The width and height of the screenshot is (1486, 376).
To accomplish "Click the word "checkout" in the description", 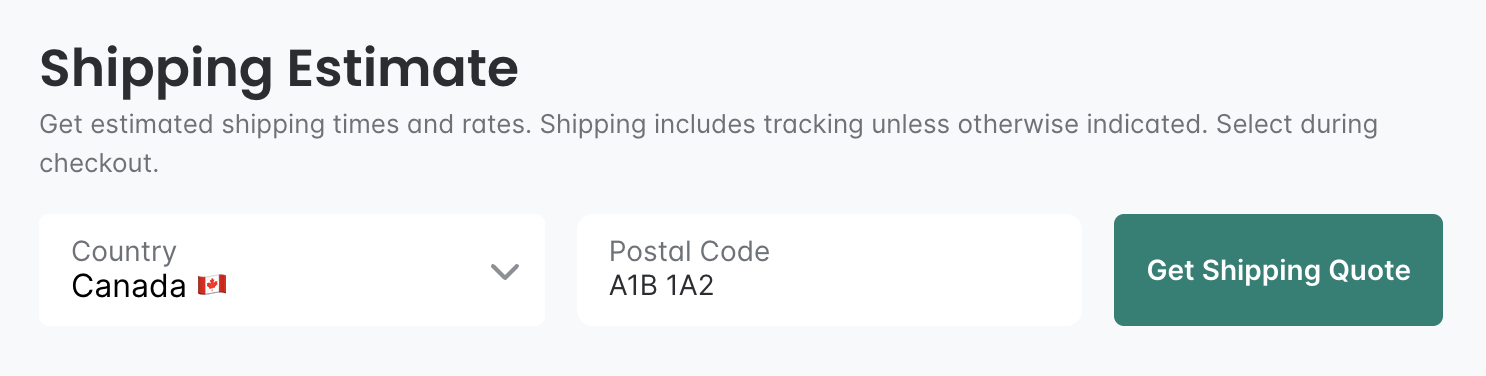I will (96, 163).
